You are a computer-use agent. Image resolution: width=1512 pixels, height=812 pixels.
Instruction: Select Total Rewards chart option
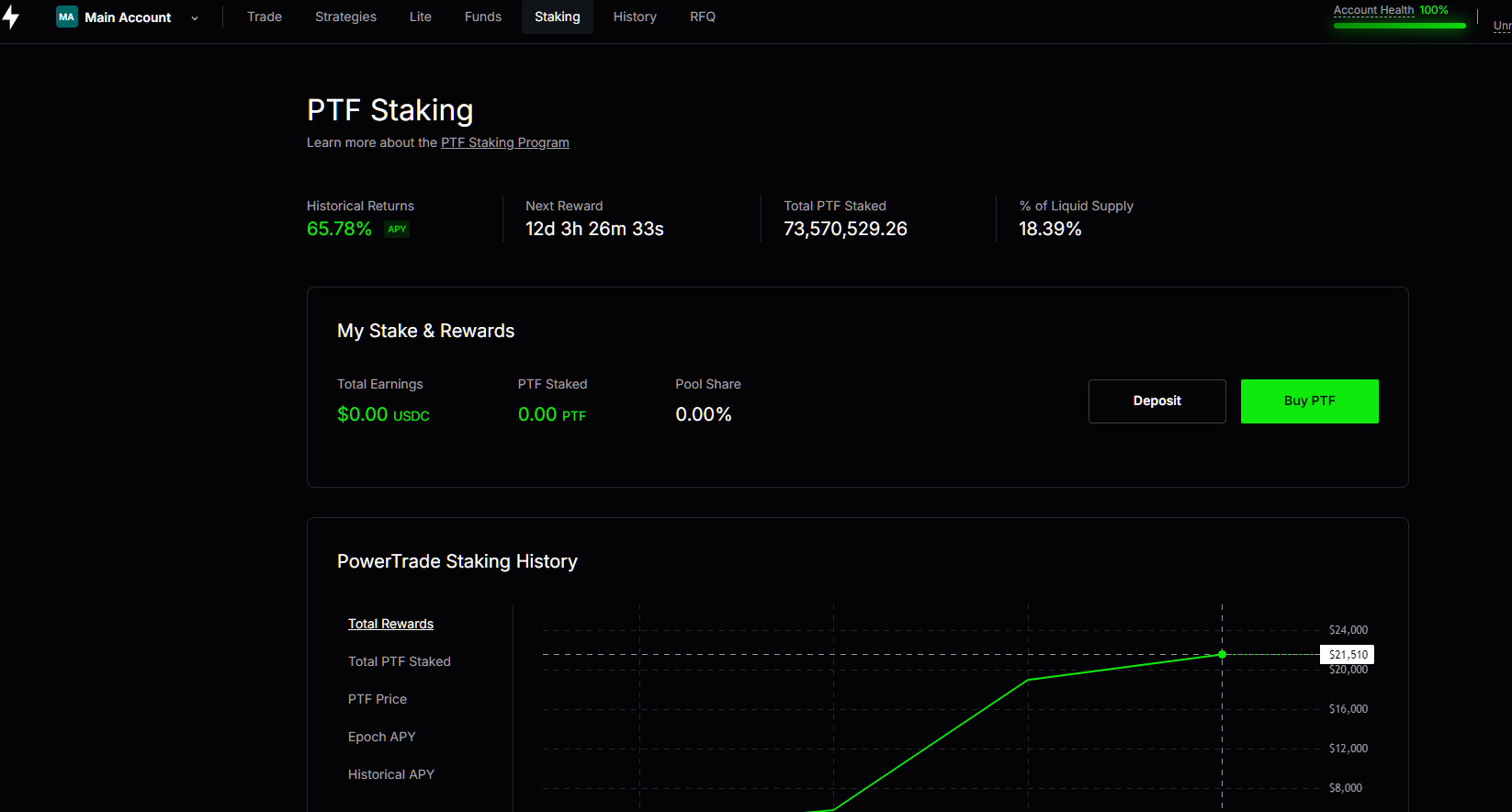[x=390, y=624]
